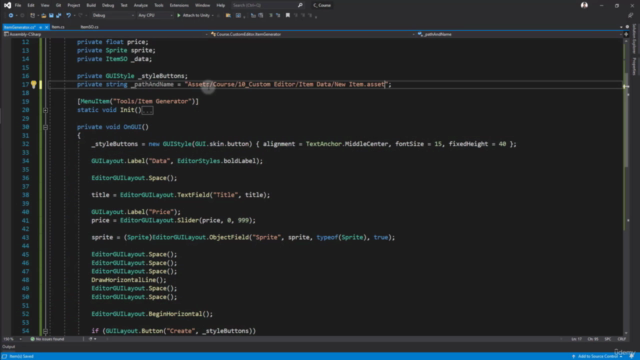Click the Find in Files toolbar icon
Image resolution: width=640 pixels, height=360 pixels.
[228, 16]
